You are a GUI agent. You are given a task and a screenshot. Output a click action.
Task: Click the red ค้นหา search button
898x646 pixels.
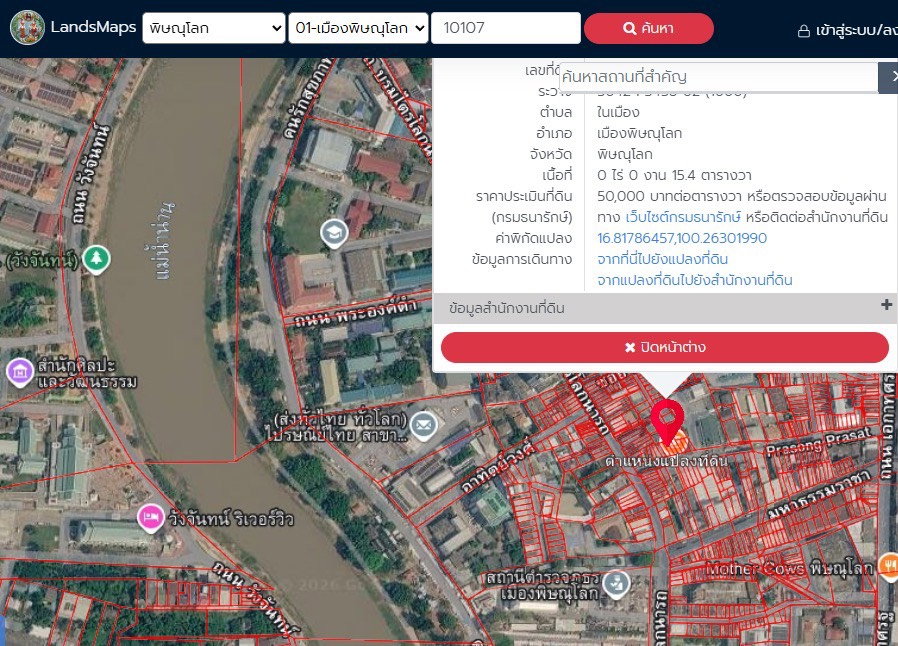click(649, 28)
